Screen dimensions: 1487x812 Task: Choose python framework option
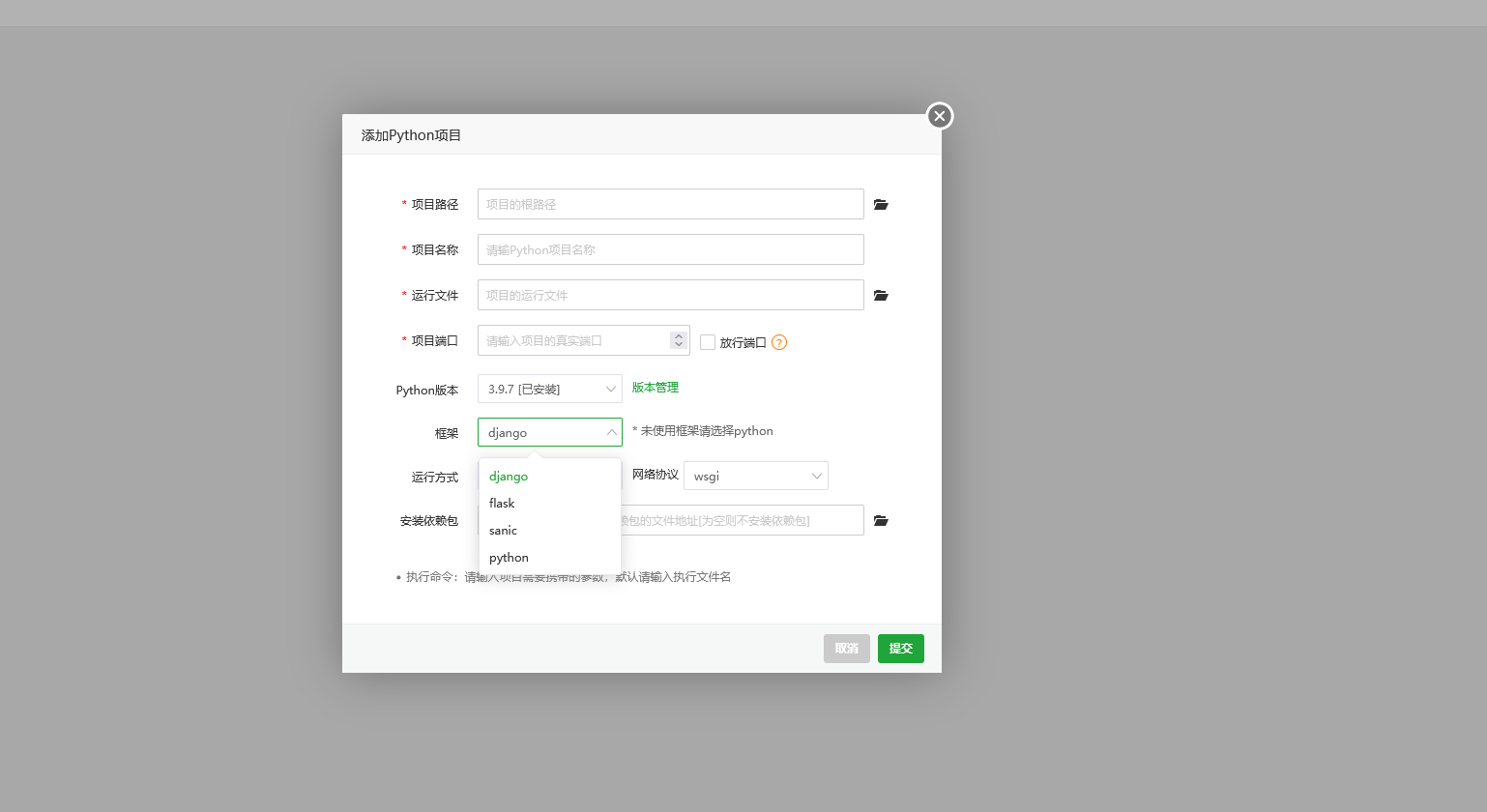[550, 558]
